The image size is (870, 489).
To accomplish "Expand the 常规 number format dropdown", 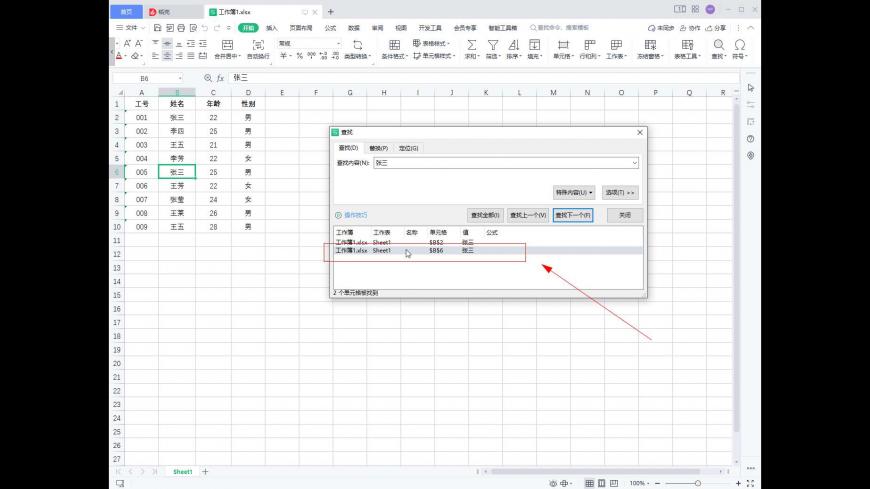I will pyautogui.click(x=337, y=44).
